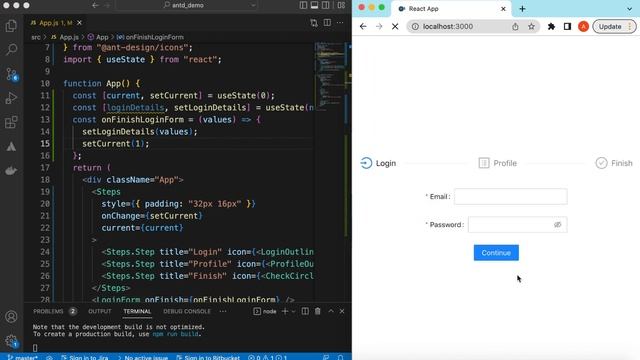Click the browser Update button

tap(614, 27)
